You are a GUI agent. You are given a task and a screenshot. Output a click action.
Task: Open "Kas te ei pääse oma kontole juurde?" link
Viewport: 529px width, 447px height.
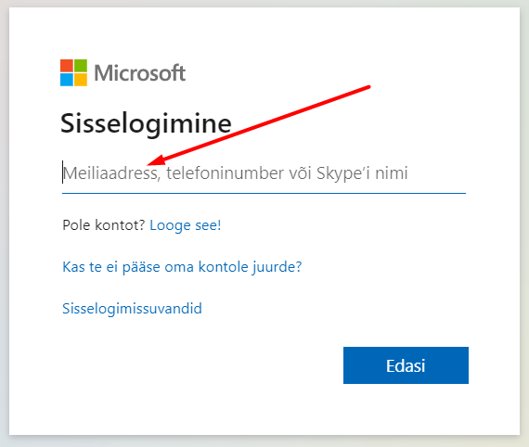click(182, 267)
